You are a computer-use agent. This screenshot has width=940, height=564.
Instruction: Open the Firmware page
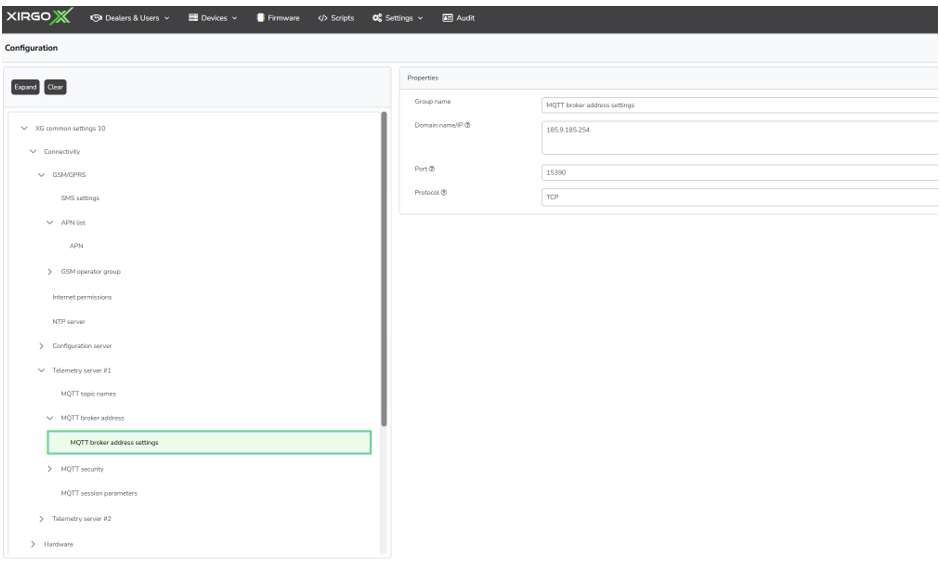coord(278,17)
